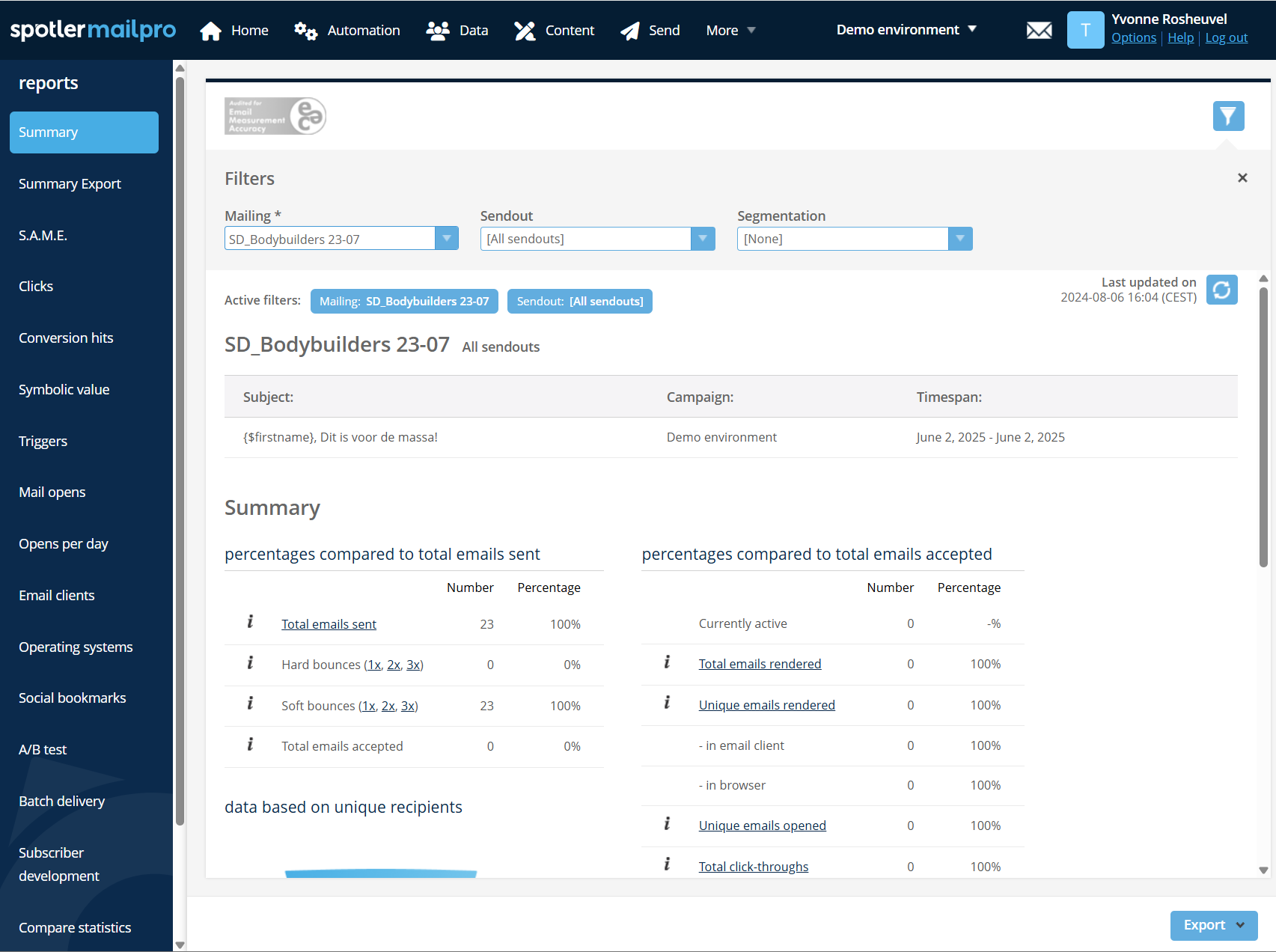
Task: Click the Home house icon
Action: (211, 31)
